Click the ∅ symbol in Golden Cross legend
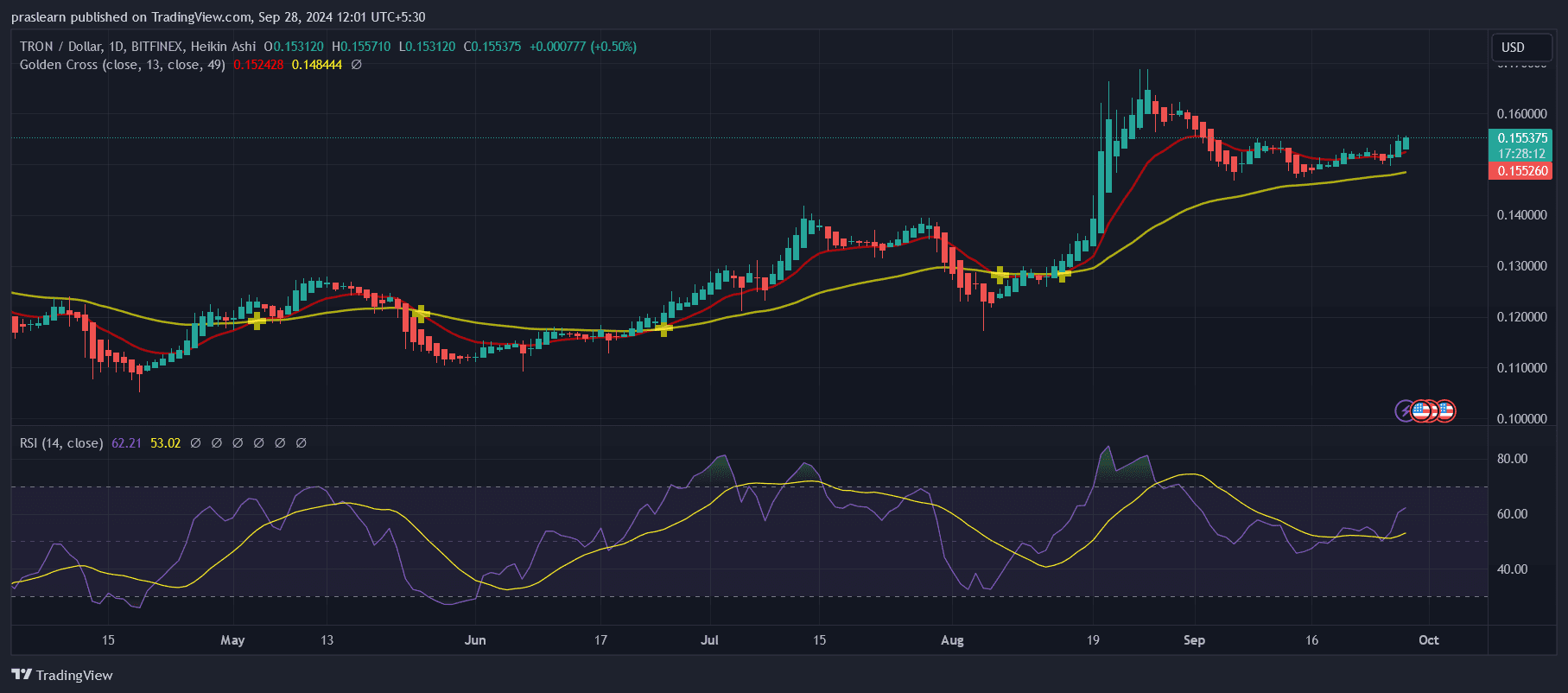1568x693 pixels. 356,65
